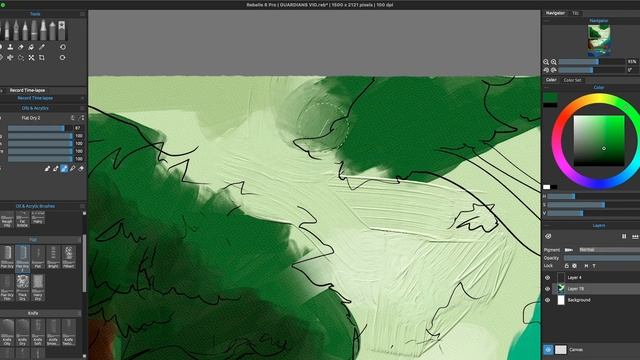Open Record Time-lapse panel menu

pyautogui.click(x=82, y=98)
